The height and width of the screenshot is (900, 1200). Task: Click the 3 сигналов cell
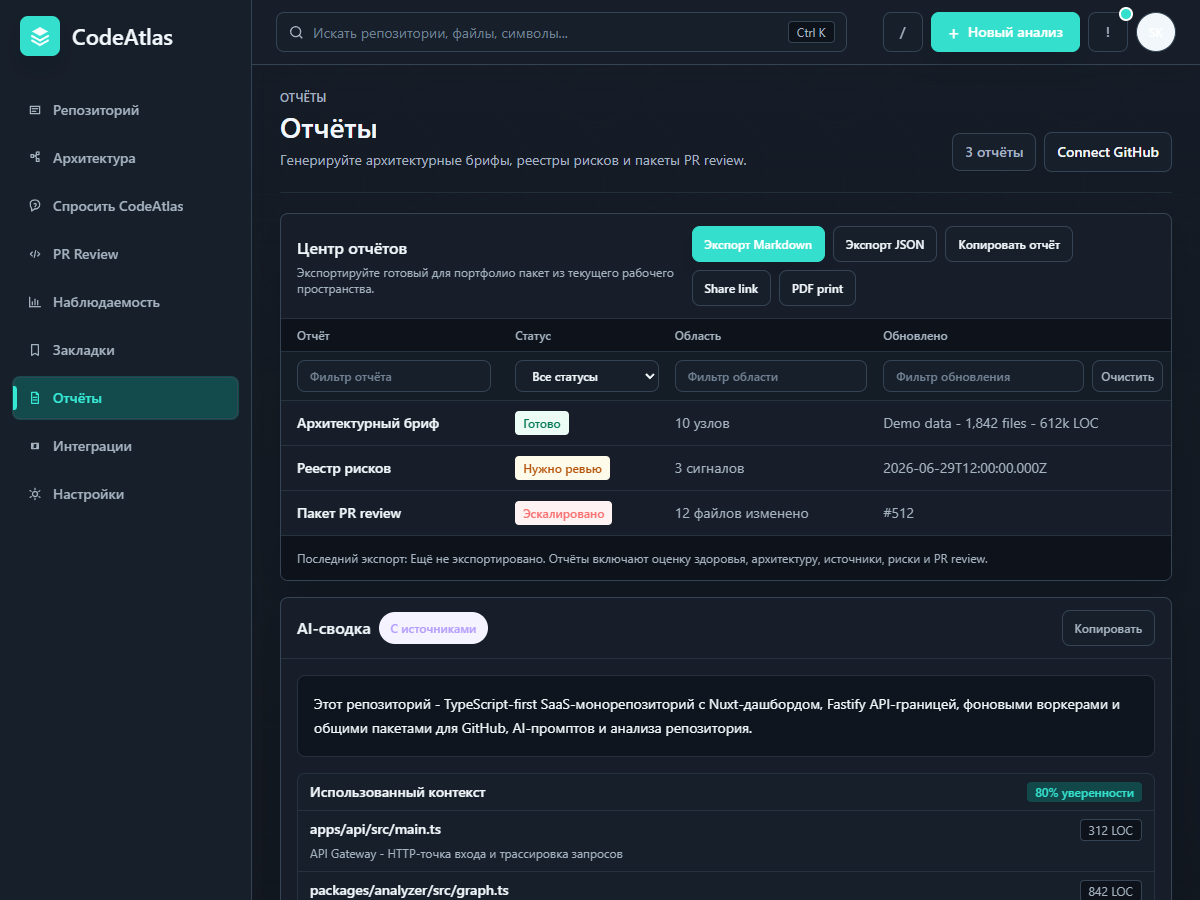(x=709, y=468)
